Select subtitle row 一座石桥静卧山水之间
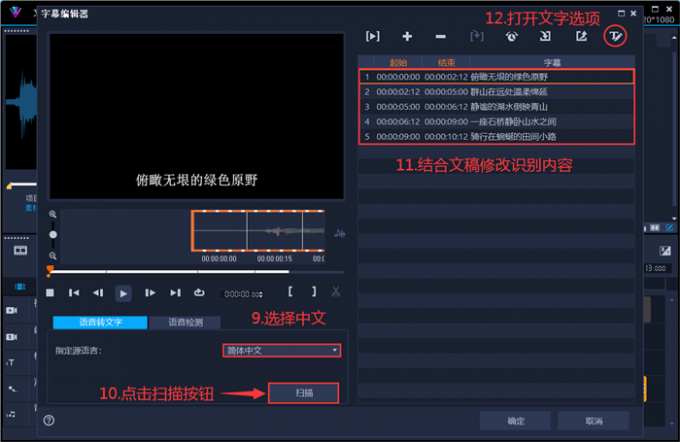 (x=497, y=122)
